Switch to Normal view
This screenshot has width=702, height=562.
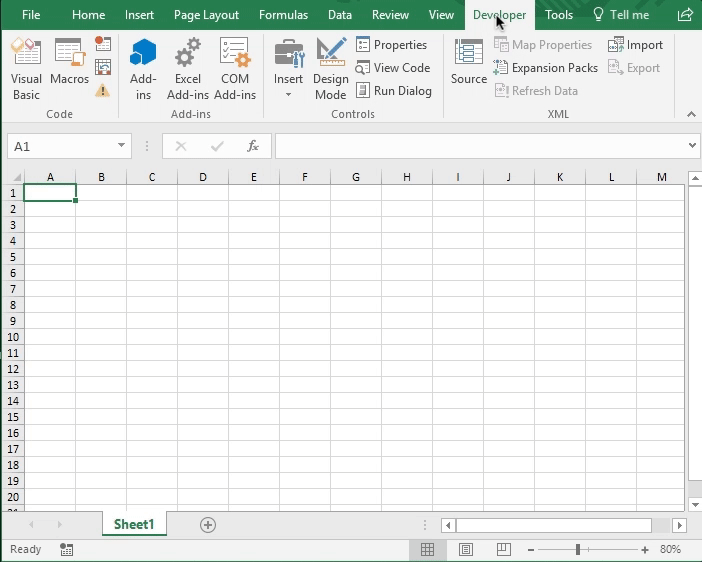(x=427, y=549)
